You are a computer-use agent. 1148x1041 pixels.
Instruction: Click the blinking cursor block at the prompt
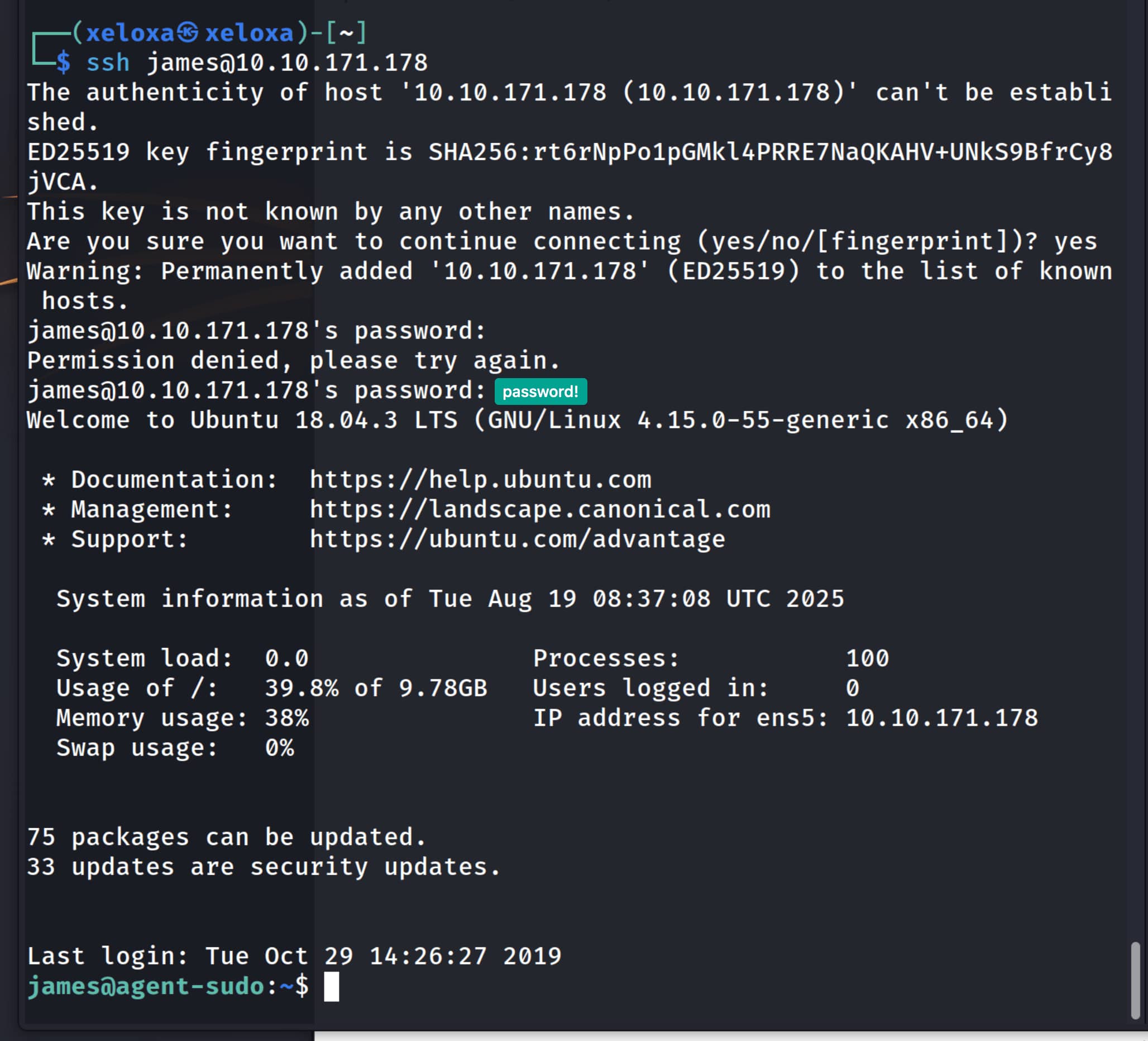click(x=332, y=986)
